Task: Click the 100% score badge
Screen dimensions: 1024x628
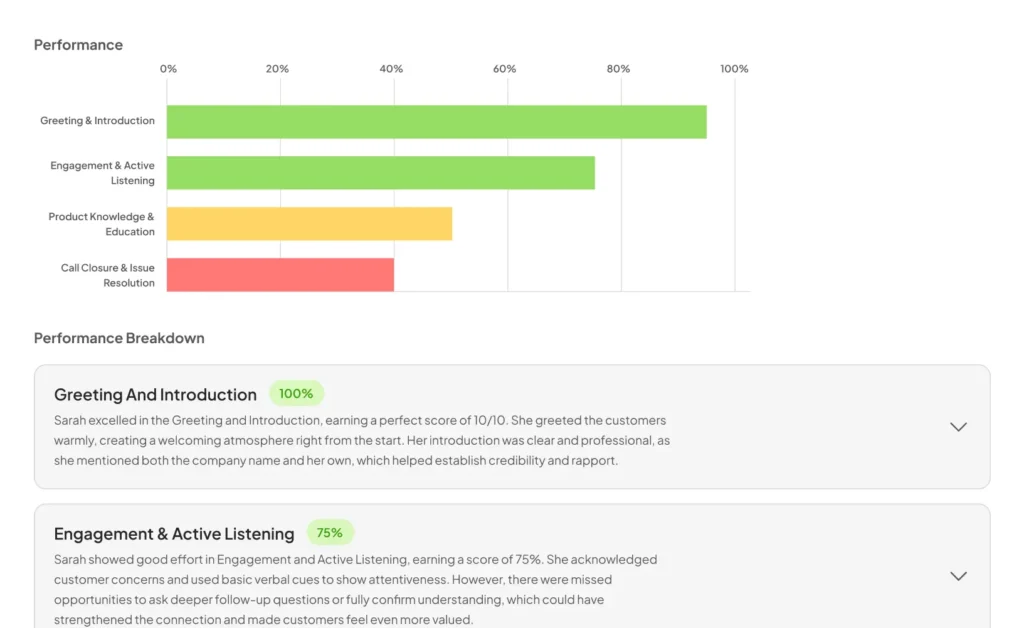Action: coord(296,394)
